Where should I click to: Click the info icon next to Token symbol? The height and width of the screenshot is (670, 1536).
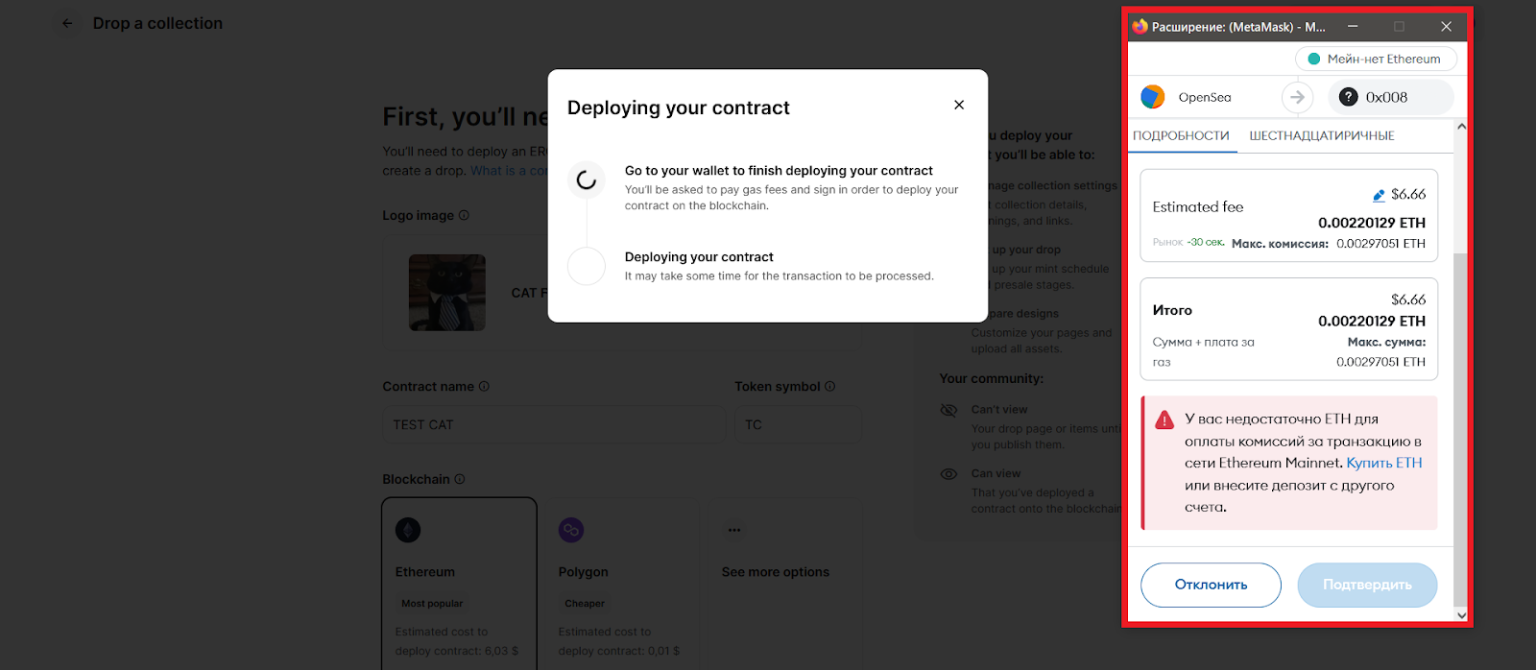coord(830,386)
